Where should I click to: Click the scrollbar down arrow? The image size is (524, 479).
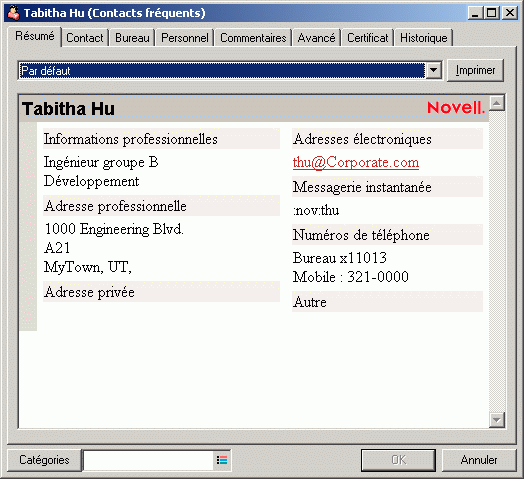click(x=497, y=420)
